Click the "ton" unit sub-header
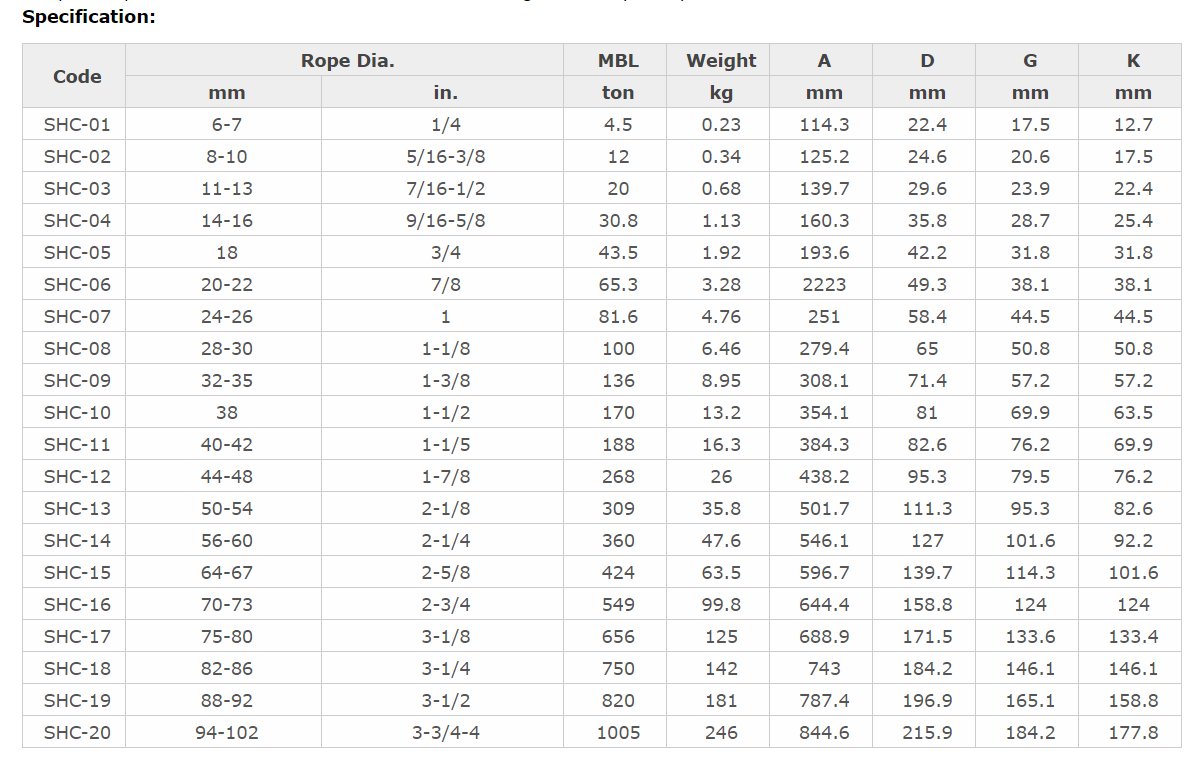This screenshot has width=1201, height=761. pyautogui.click(x=618, y=92)
